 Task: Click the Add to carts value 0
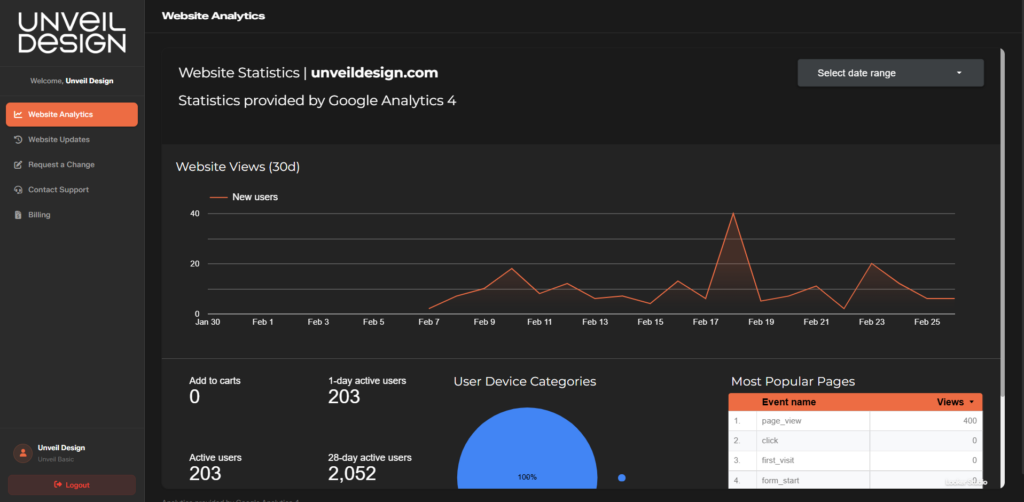tap(195, 396)
